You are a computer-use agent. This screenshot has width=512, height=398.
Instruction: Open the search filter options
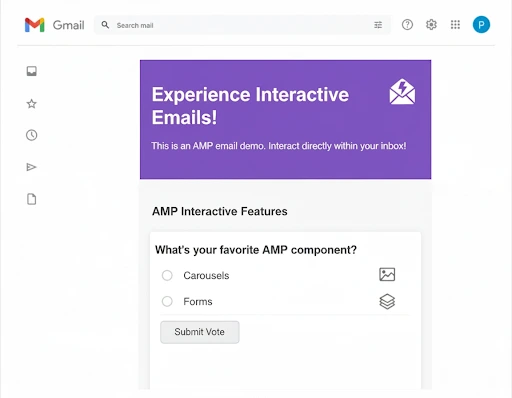(x=378, y=25)
